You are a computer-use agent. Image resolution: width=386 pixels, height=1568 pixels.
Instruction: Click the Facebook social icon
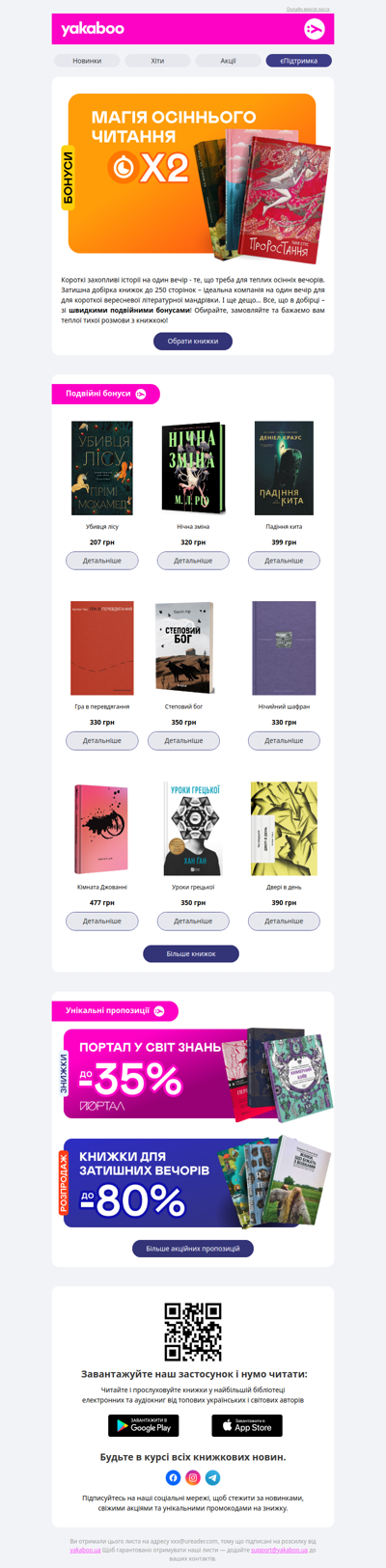(x=173, y=1477)
